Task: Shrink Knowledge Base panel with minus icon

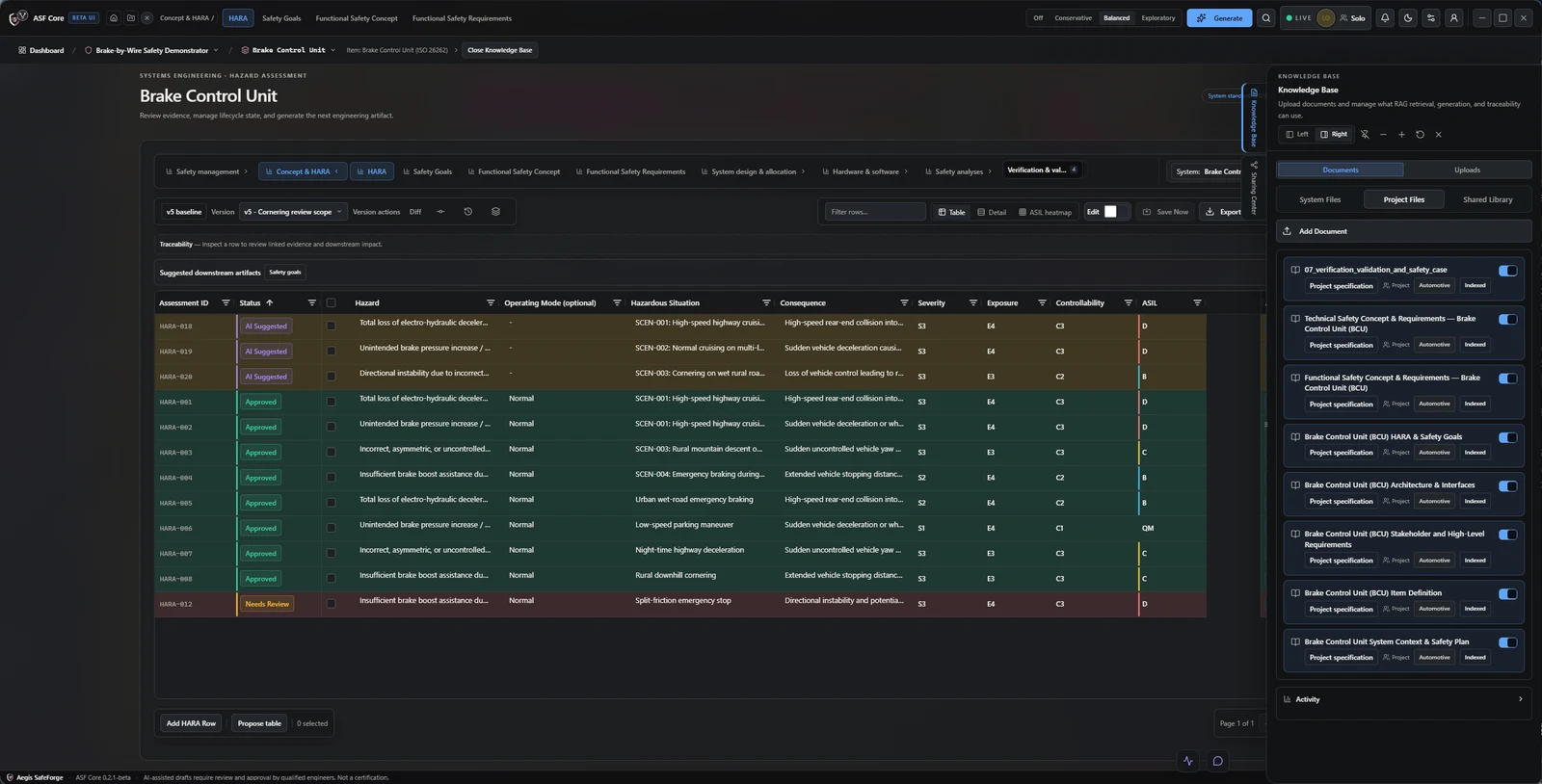Action: [x=1383, y=134]
